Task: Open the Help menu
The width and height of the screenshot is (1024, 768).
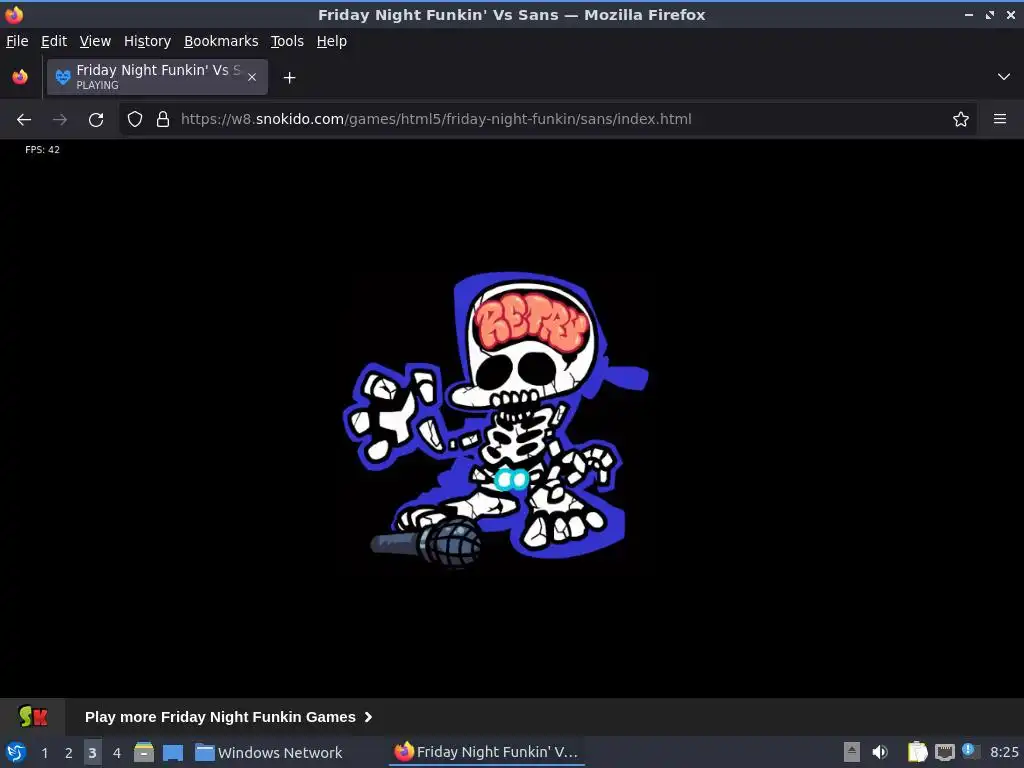Action: [332, 41]
